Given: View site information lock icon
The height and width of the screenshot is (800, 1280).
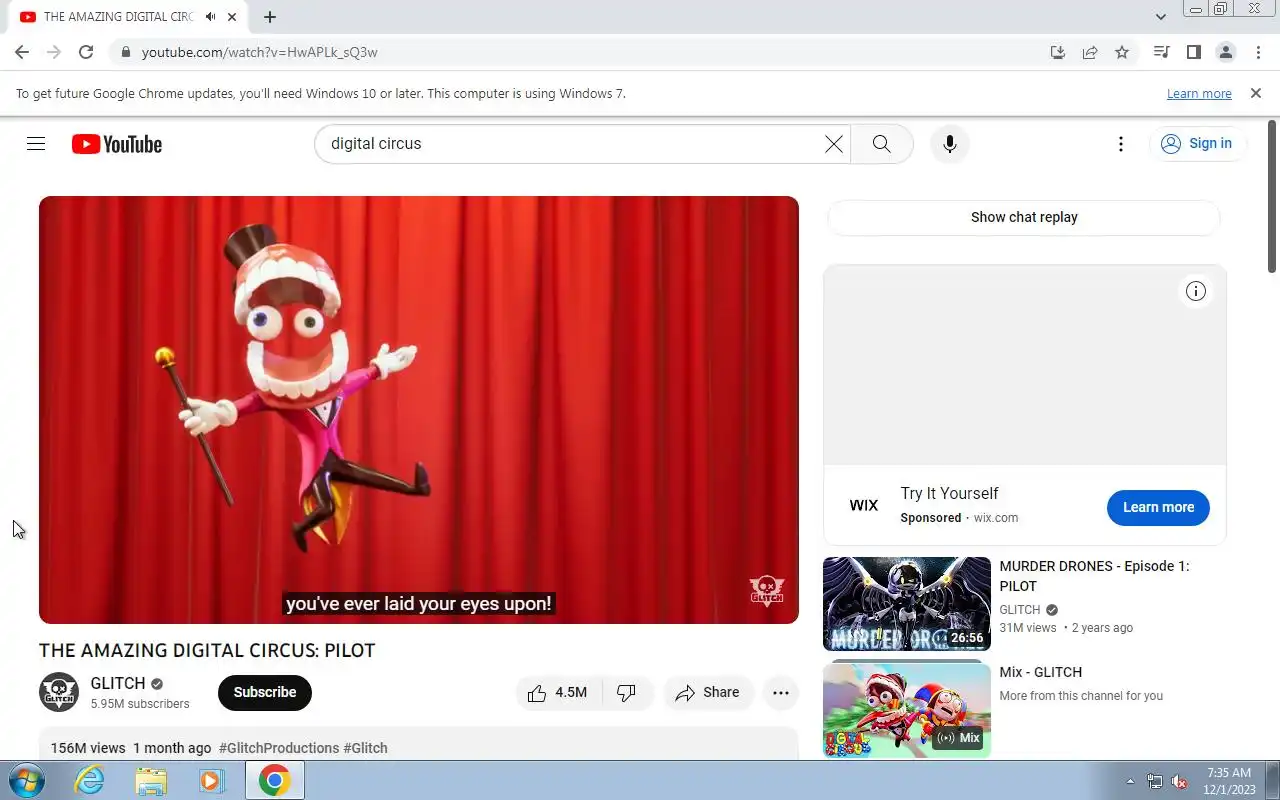Looking at the screenshot, I should (x=125, y=52).
